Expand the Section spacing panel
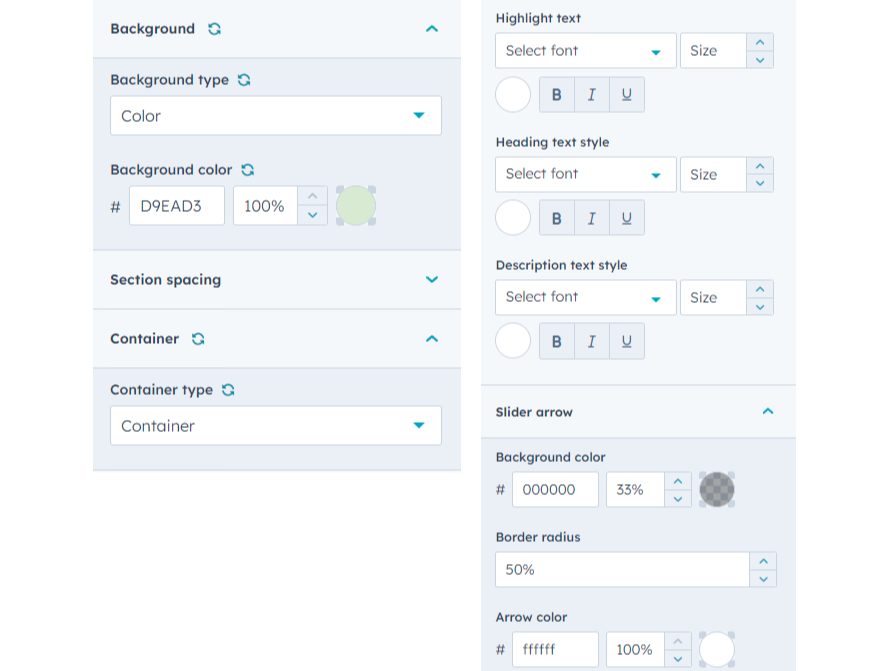Screen dimensions: 895x671 pyautogui.click(x=432, y=280)
